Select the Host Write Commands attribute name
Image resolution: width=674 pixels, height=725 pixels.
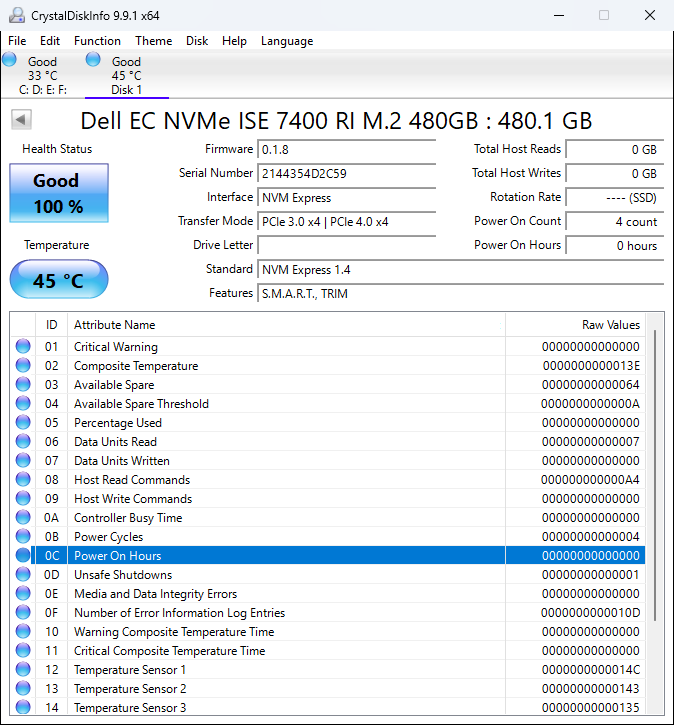(x=133, y=499)
